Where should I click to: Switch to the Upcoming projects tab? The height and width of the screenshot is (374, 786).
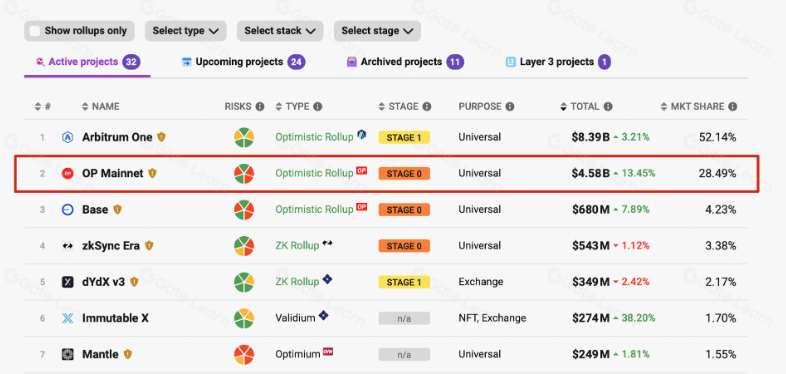point(244,62)
